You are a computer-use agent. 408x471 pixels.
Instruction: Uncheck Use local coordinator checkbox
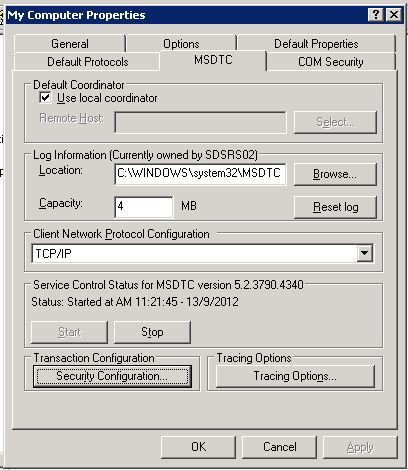click(x=45, y=98)
